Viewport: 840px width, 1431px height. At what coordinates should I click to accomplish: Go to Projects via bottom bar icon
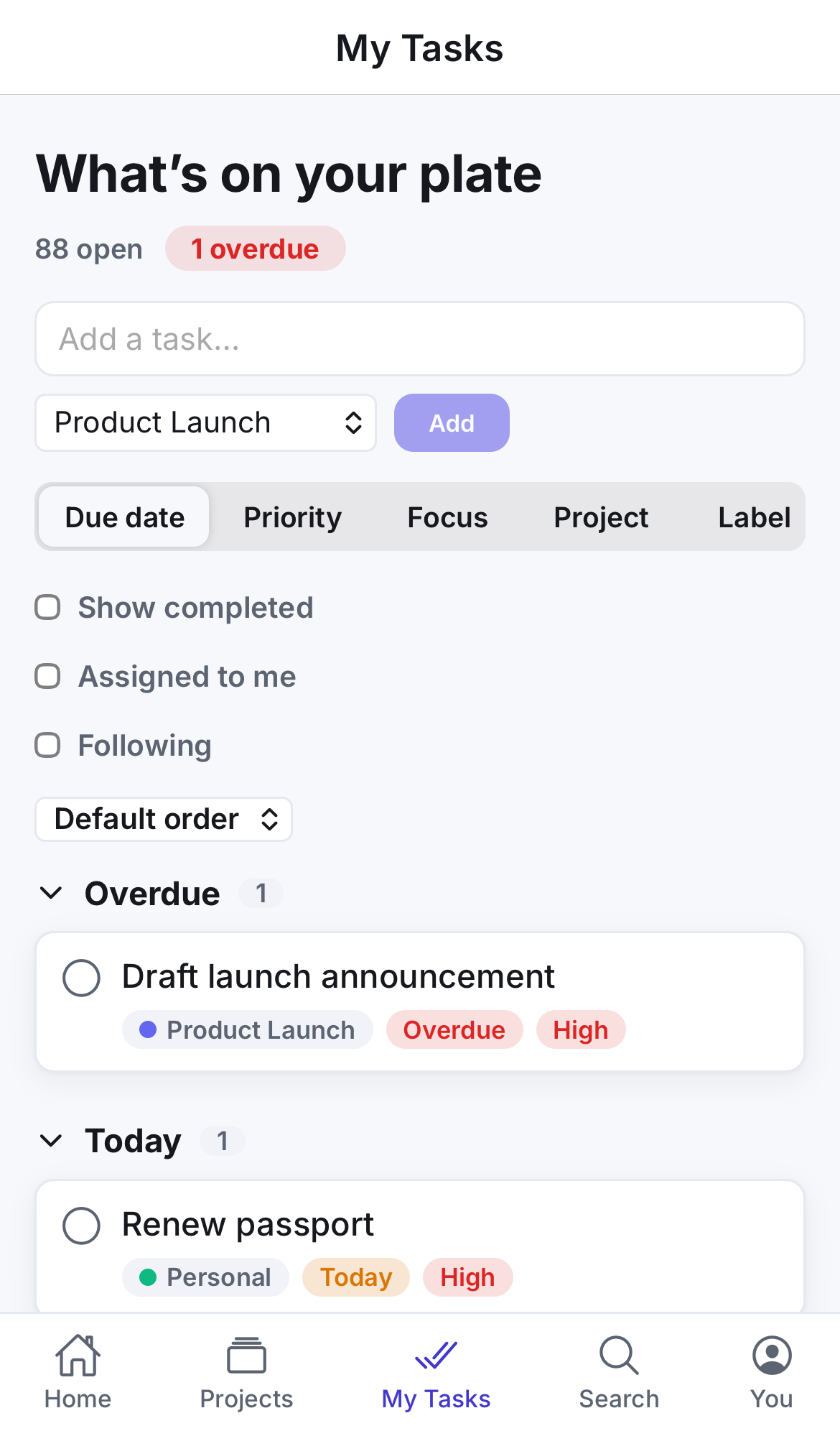coord(246,1356)
